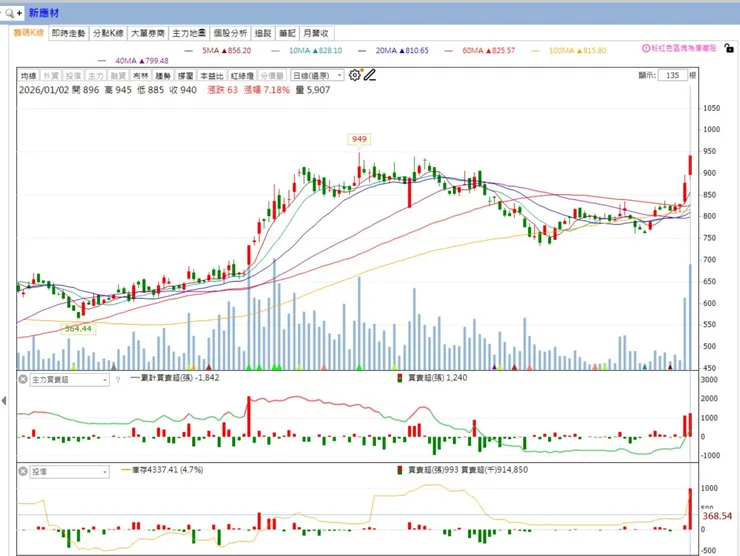Click 20MA 810.65 value text
The image size is (740, 556).
point(402,51)
